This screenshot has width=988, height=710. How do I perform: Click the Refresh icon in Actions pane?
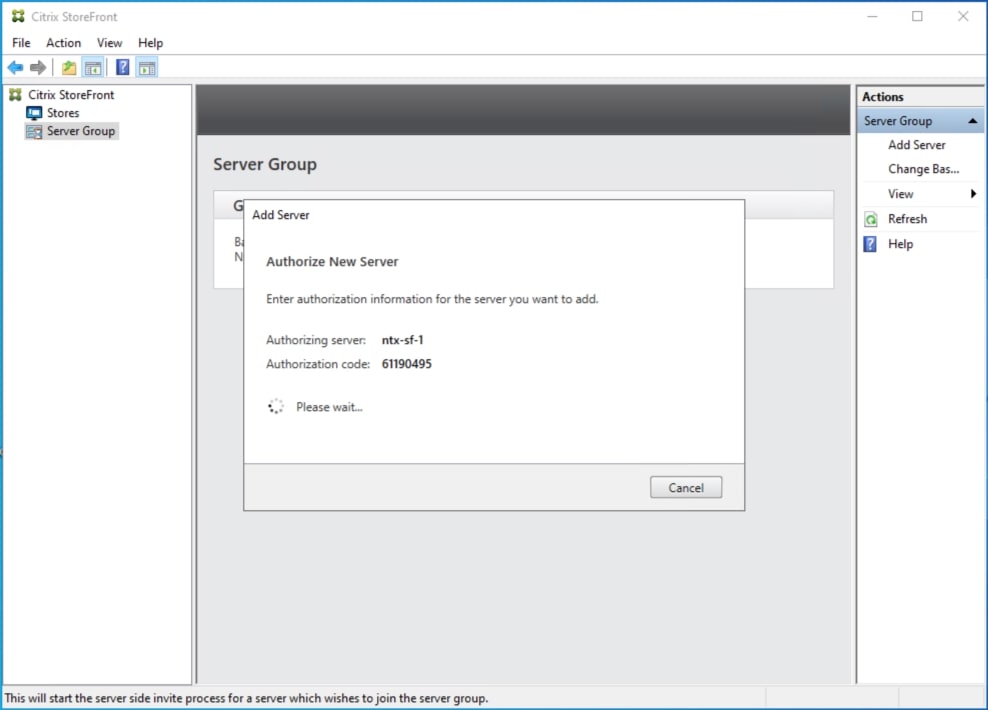(x=869, y=219)
